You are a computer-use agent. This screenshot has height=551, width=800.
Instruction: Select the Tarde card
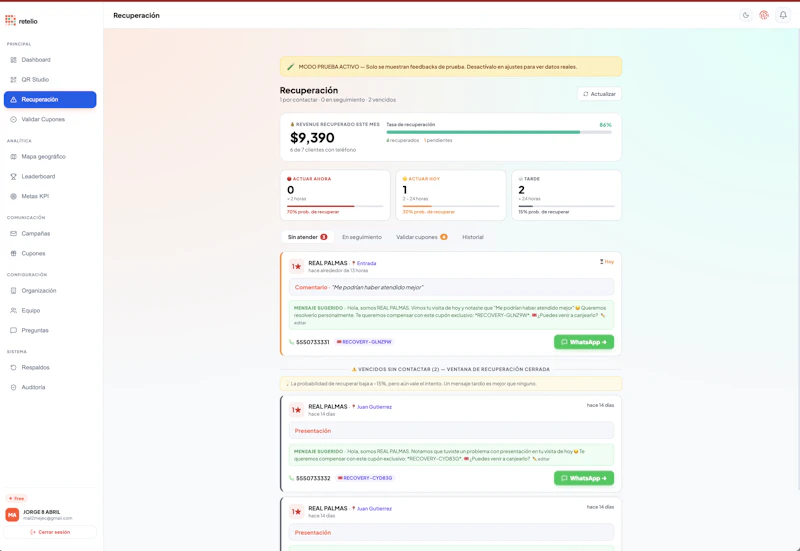[x=566, y=195]
